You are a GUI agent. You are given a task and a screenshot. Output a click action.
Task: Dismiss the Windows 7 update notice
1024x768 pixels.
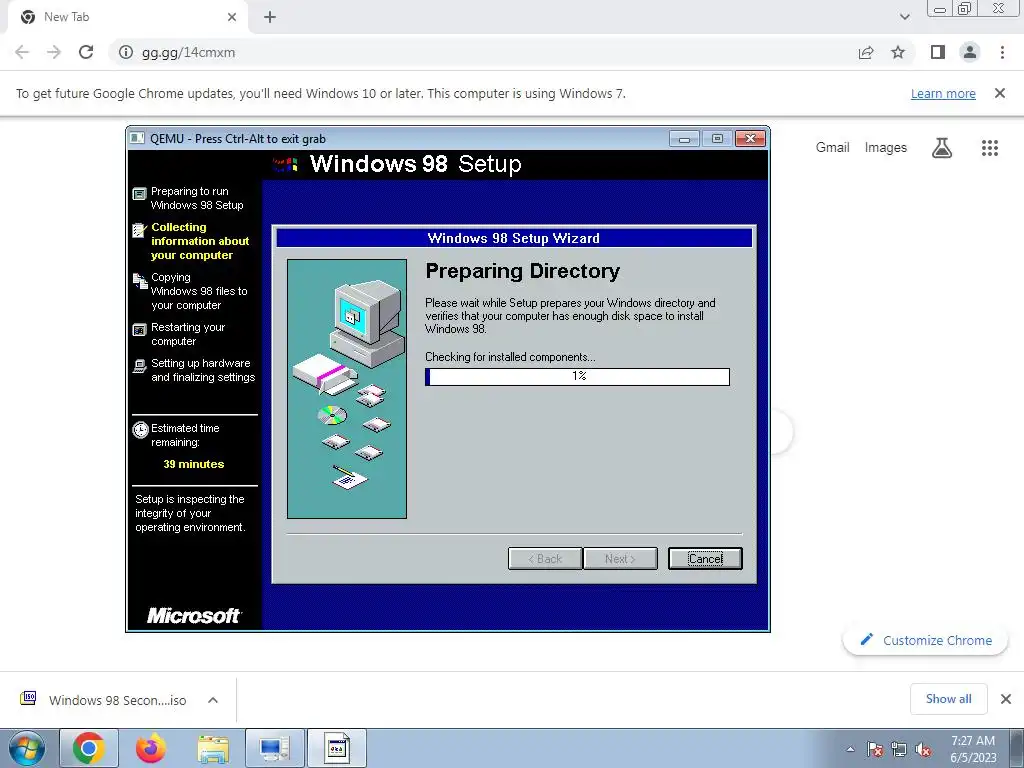coord(1000,93)
